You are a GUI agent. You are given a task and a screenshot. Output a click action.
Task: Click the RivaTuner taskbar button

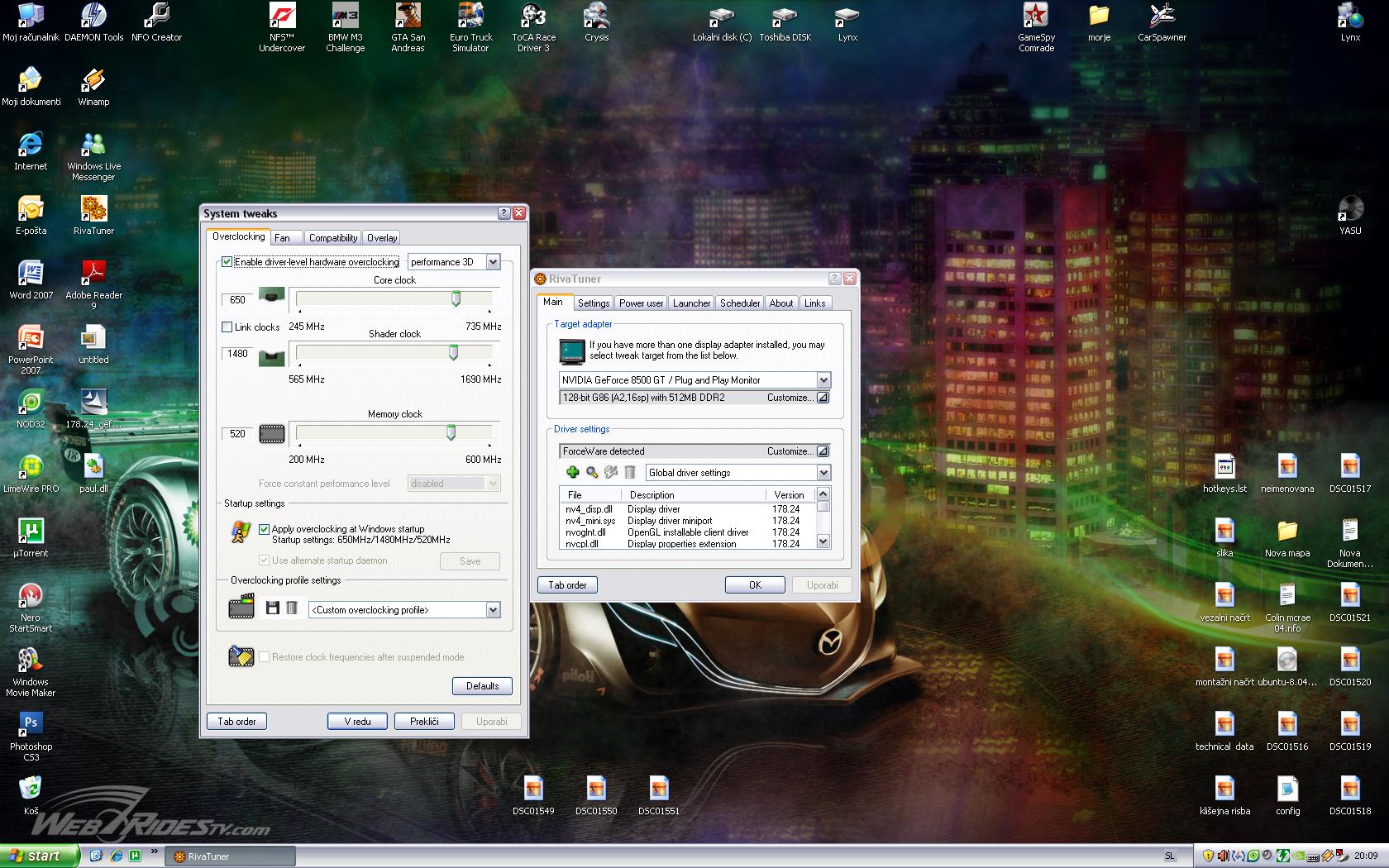231,856
